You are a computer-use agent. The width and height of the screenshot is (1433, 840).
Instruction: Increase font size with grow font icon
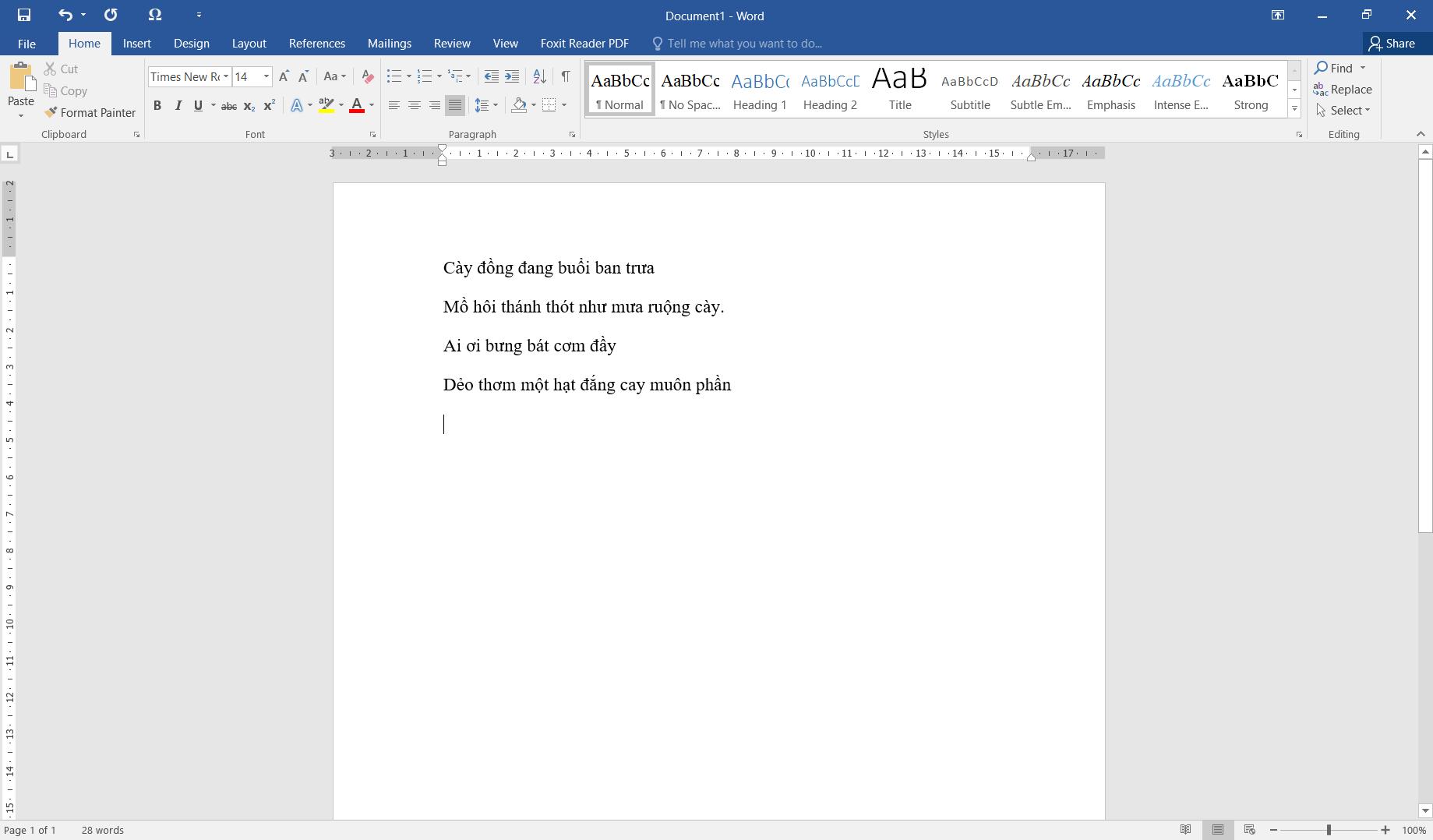[284, 76]
